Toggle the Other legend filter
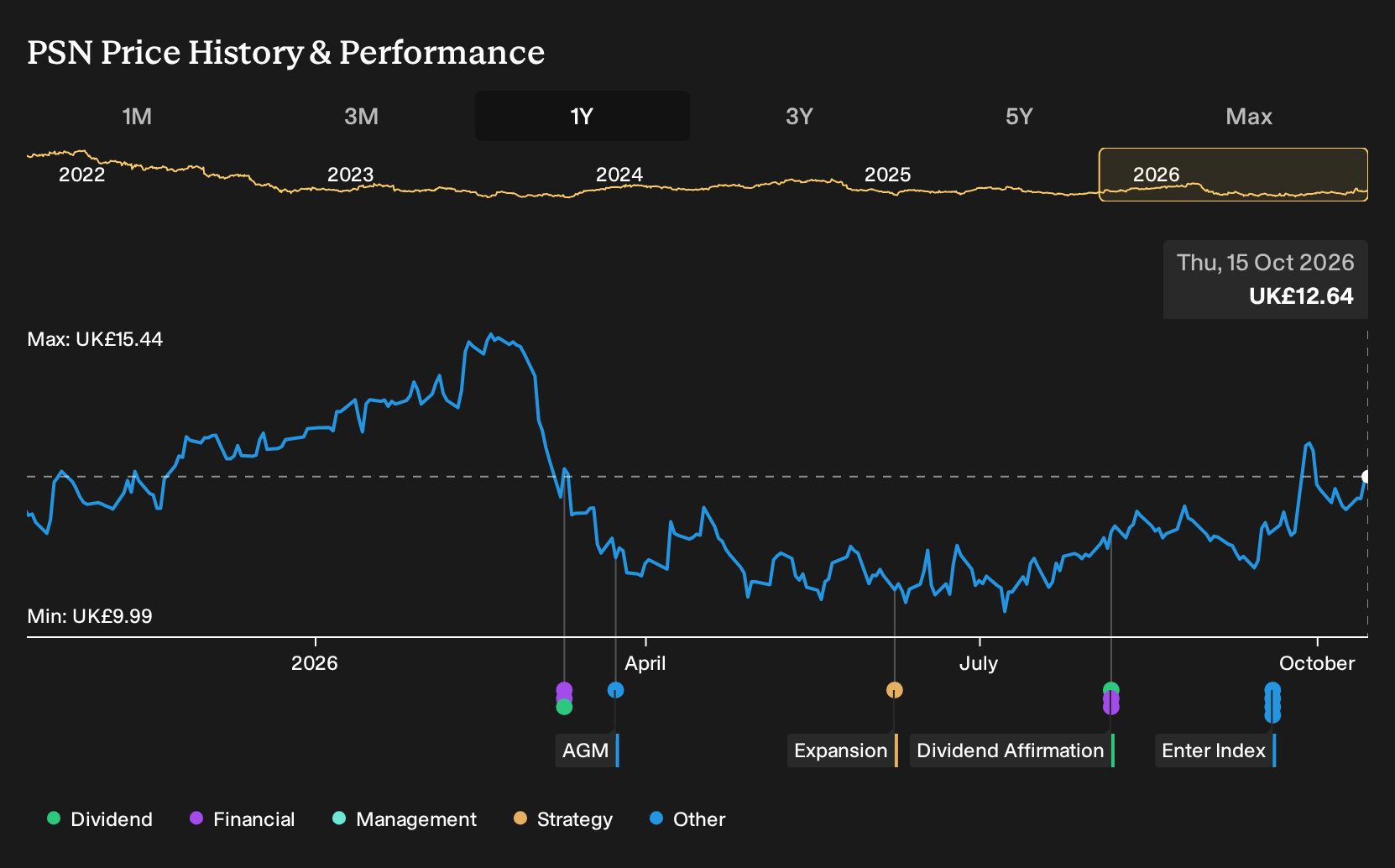Viewport: 1395px width, 868px height. click(x=687, y=819)
